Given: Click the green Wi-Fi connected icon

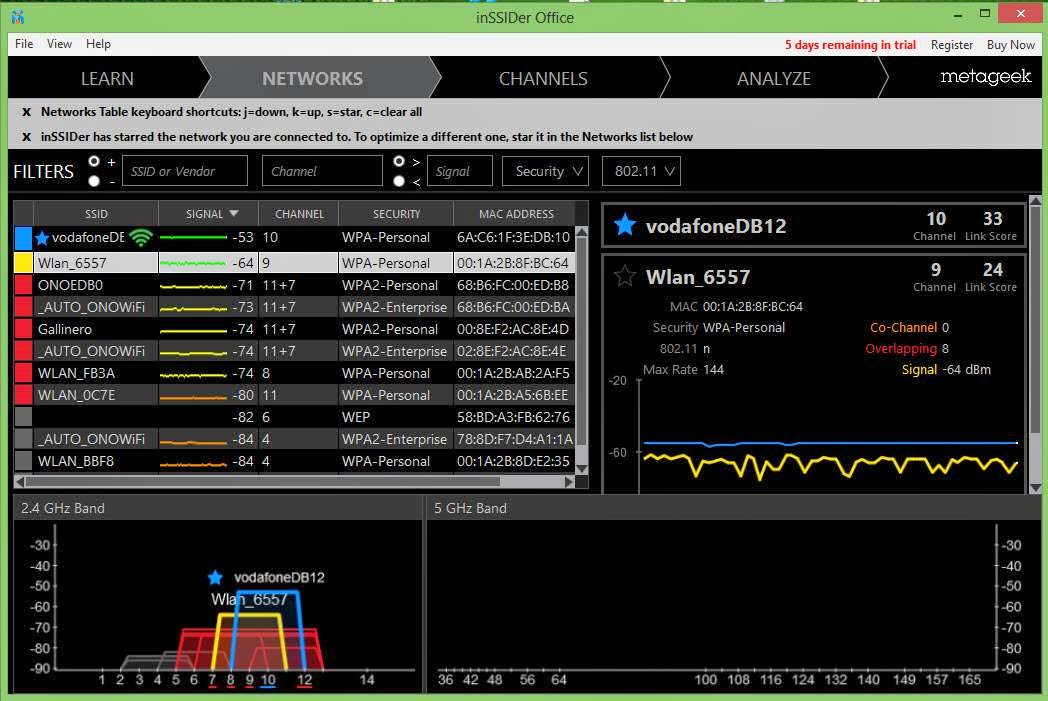Looking at the screenshot, I should point(141,238).
